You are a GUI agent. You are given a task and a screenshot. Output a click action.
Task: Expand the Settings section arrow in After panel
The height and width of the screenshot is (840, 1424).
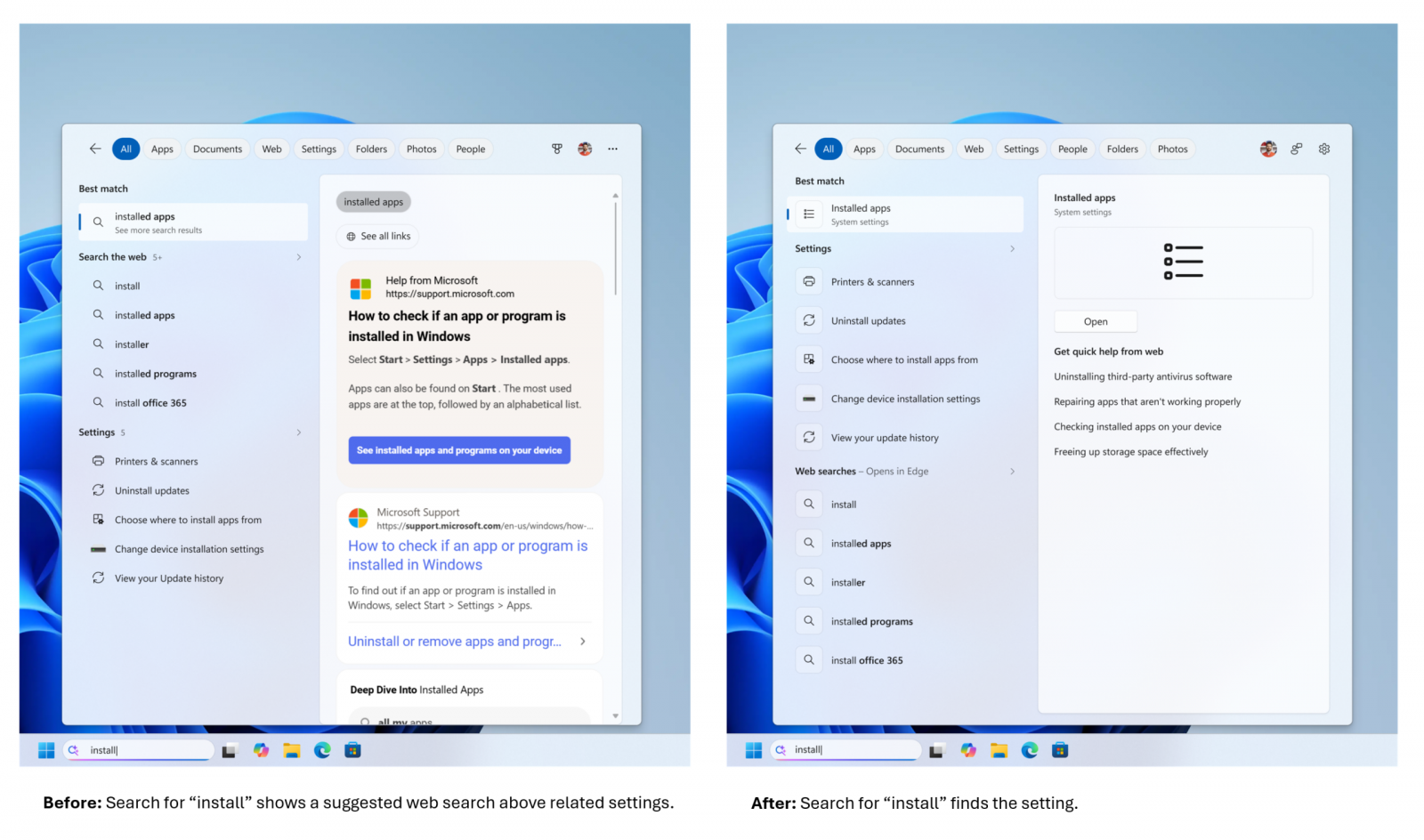[x=1012, y=248]
